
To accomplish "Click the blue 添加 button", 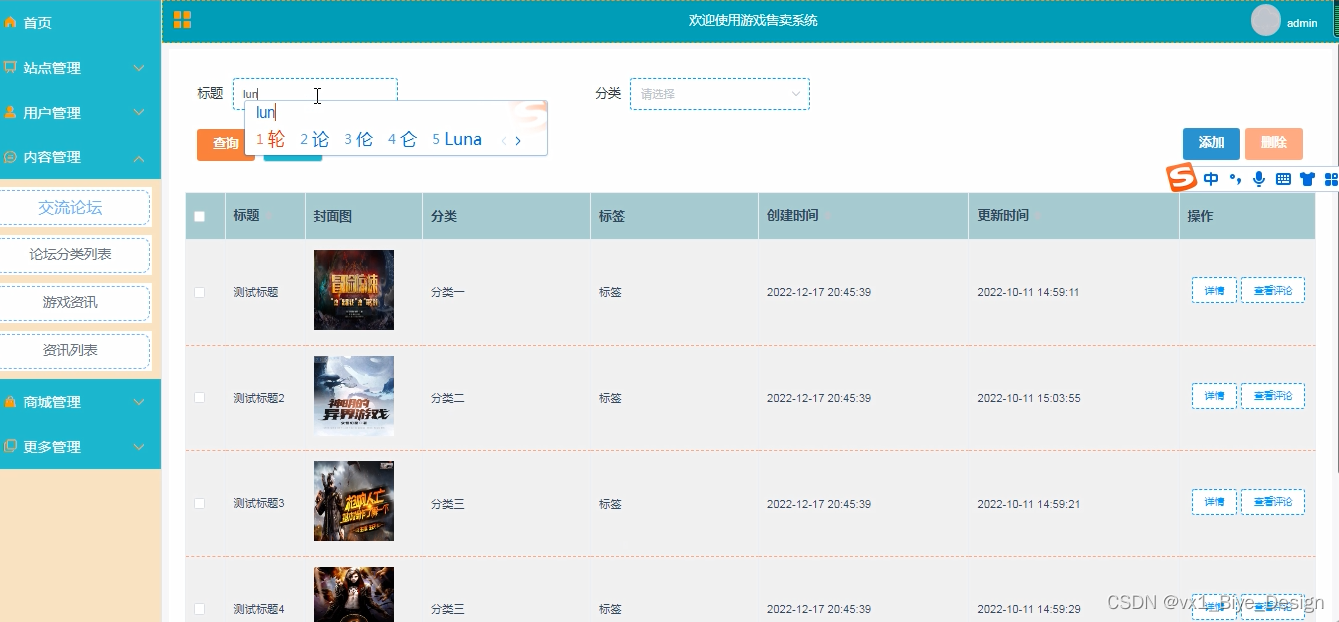I will [1211, 143].
